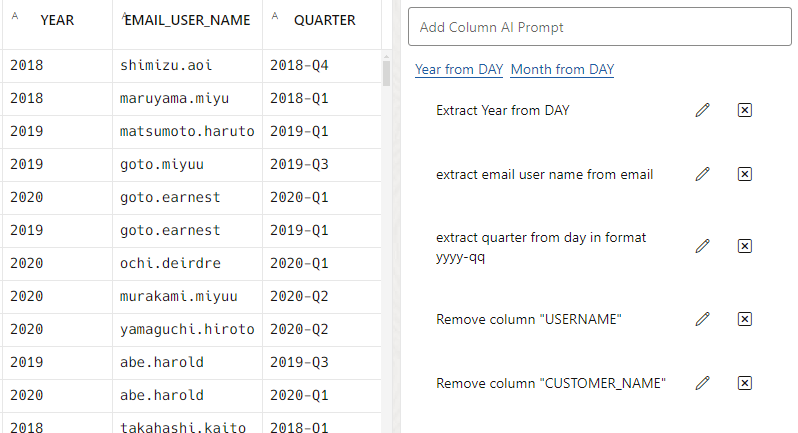Select cell "shimizu.aoi"
This screenshot has width=798, height=433.
(187, 66)
